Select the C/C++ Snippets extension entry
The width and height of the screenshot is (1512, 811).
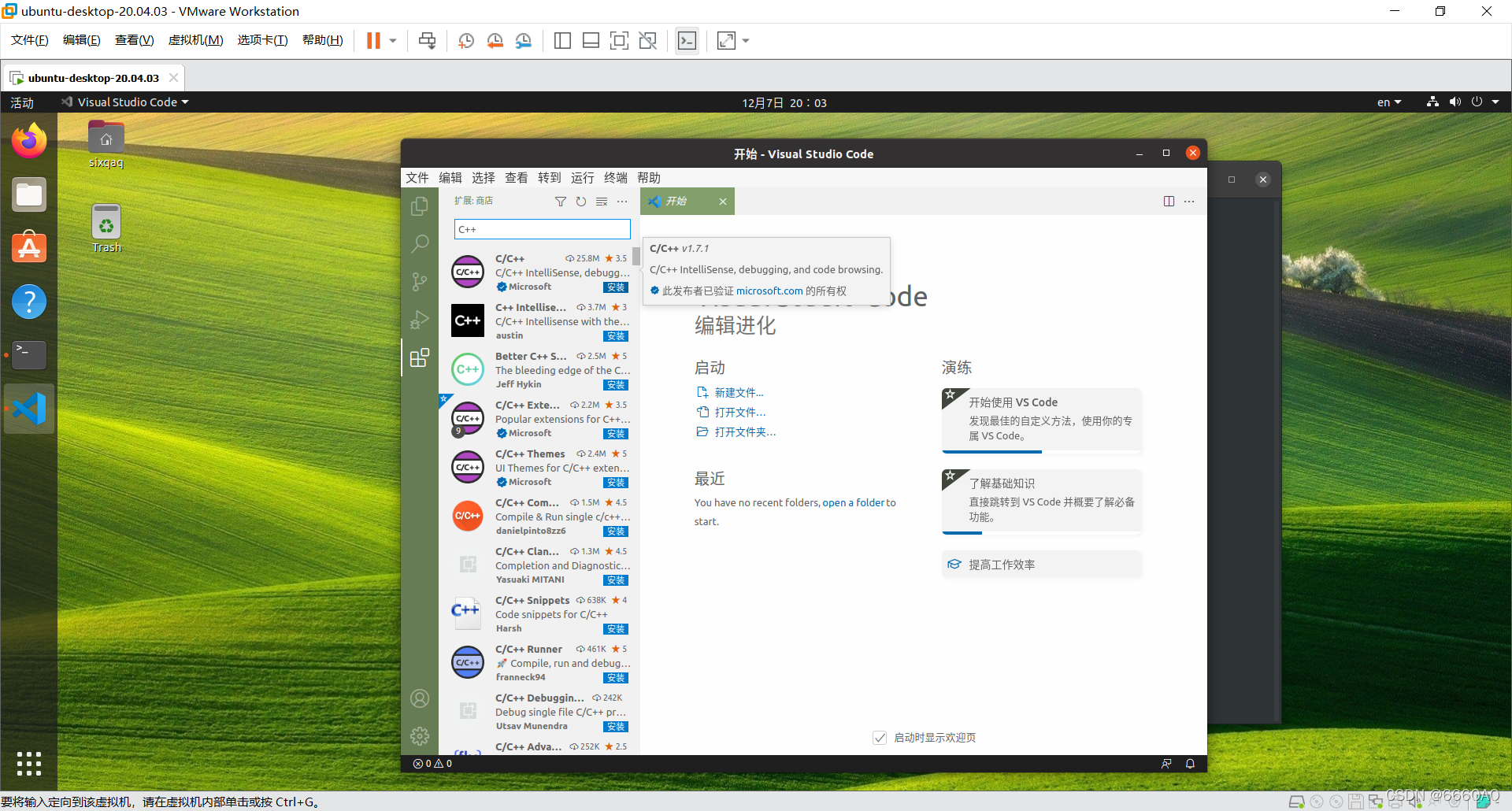point(540,615)
